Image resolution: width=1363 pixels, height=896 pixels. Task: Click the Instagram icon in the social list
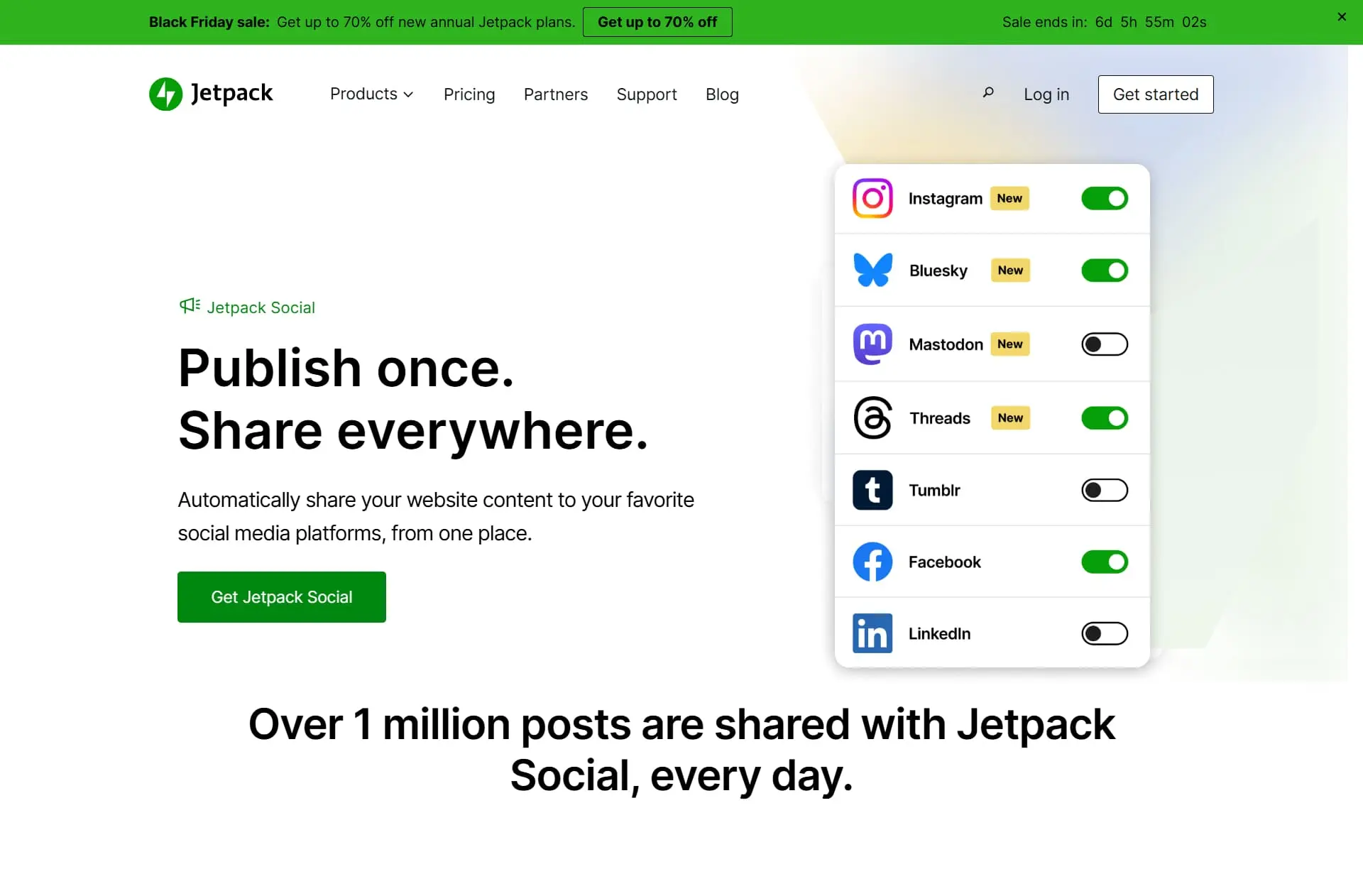pos(872,198)
